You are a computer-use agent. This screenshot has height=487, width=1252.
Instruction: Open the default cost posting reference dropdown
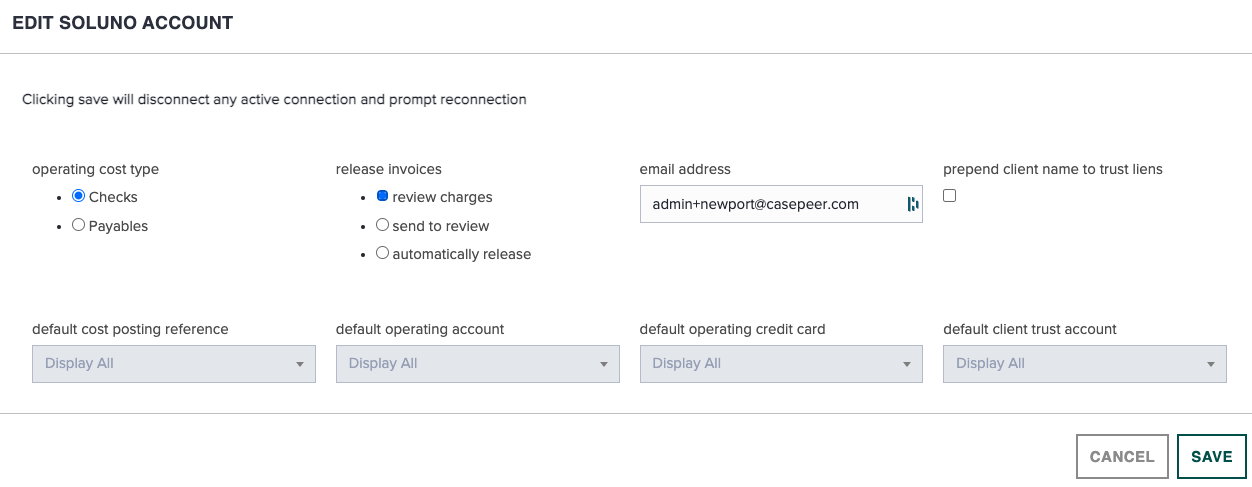point(174,364)
